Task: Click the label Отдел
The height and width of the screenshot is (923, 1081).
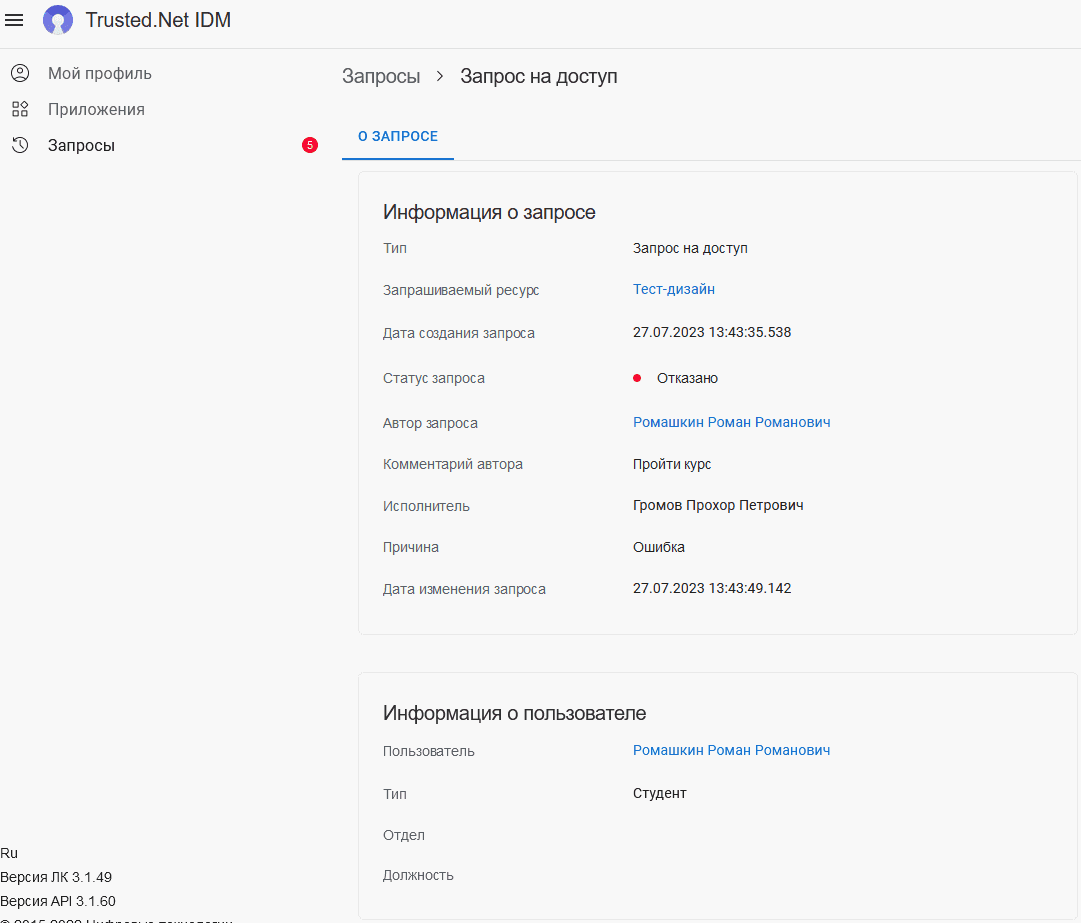Action: click(x=403, y=835)
